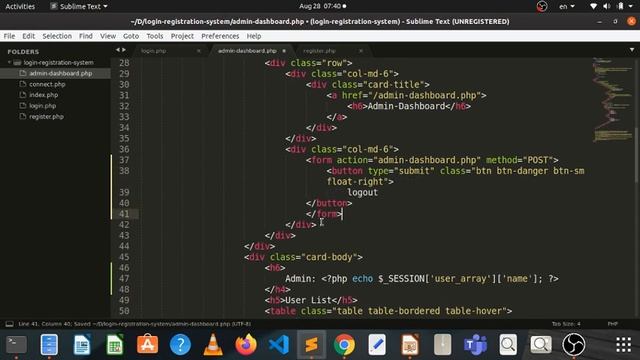Click the volume icon in the top bar
This screenshot has width=640, height=360.
pyautogui.click(x=607, y=6)
